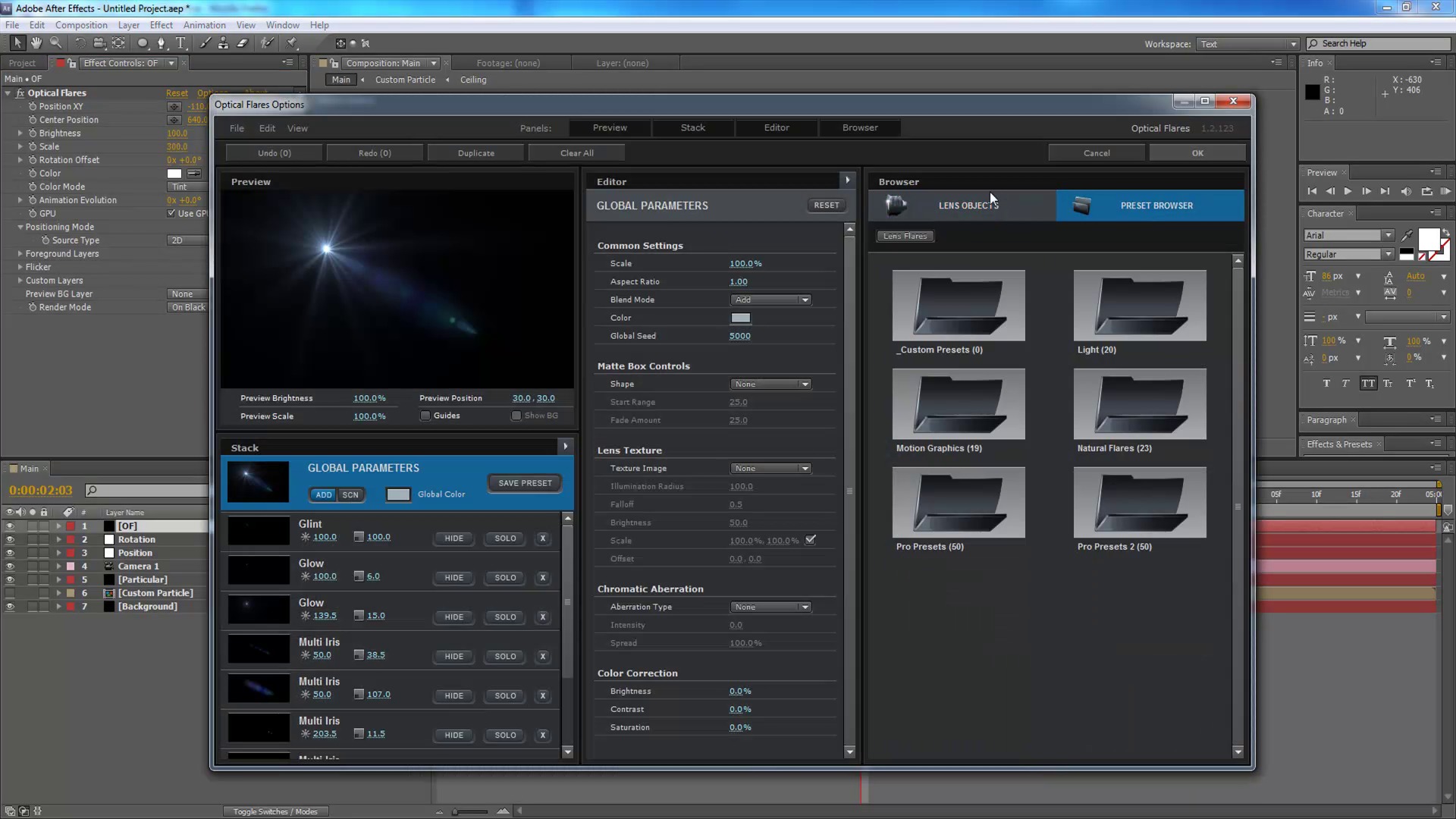Select the Unified Camera tool
Image resolution: width=1456 pixels, height=819 pixels.
click(99, 43)
